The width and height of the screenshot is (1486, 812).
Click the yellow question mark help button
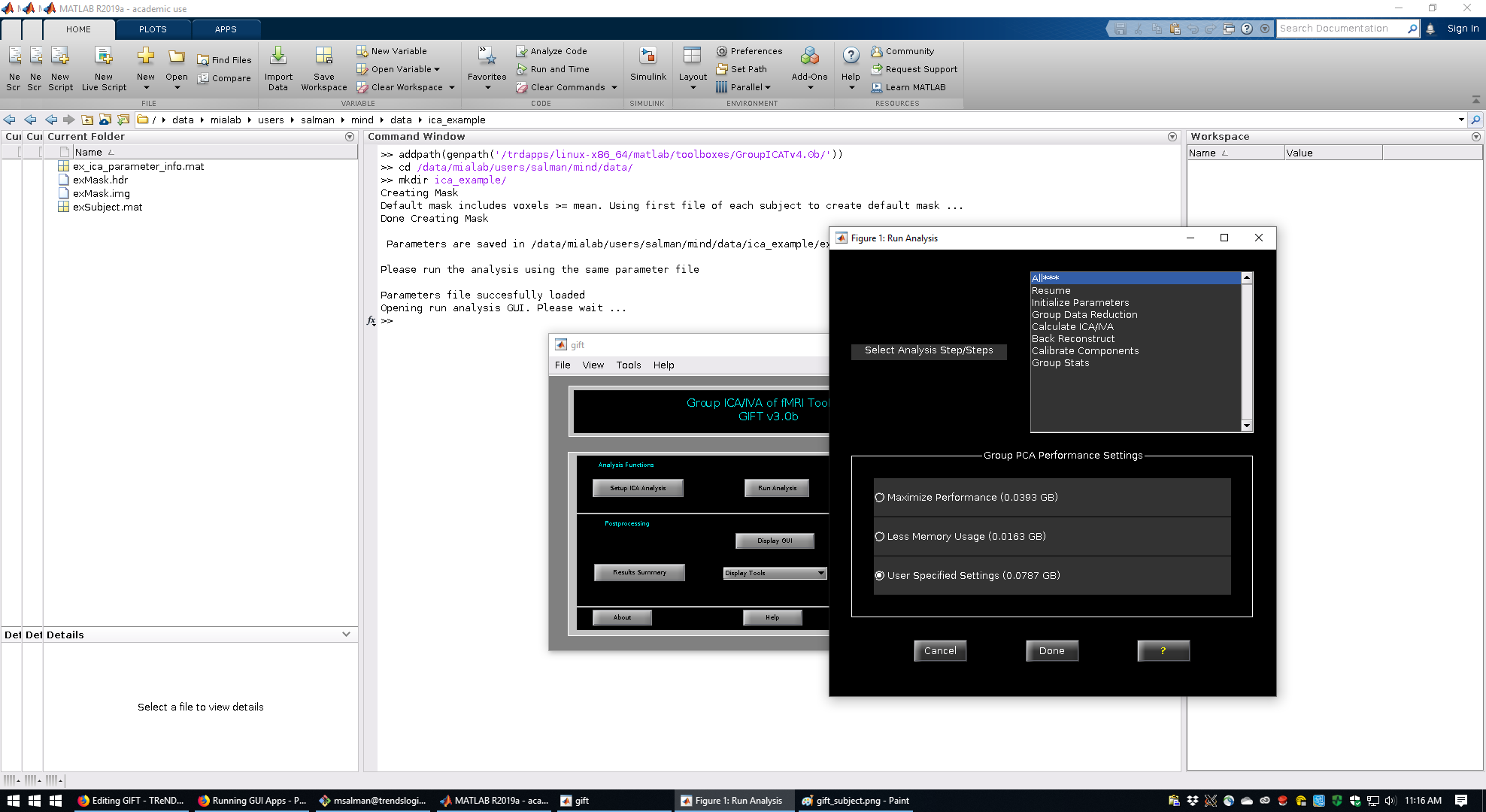1163,651
